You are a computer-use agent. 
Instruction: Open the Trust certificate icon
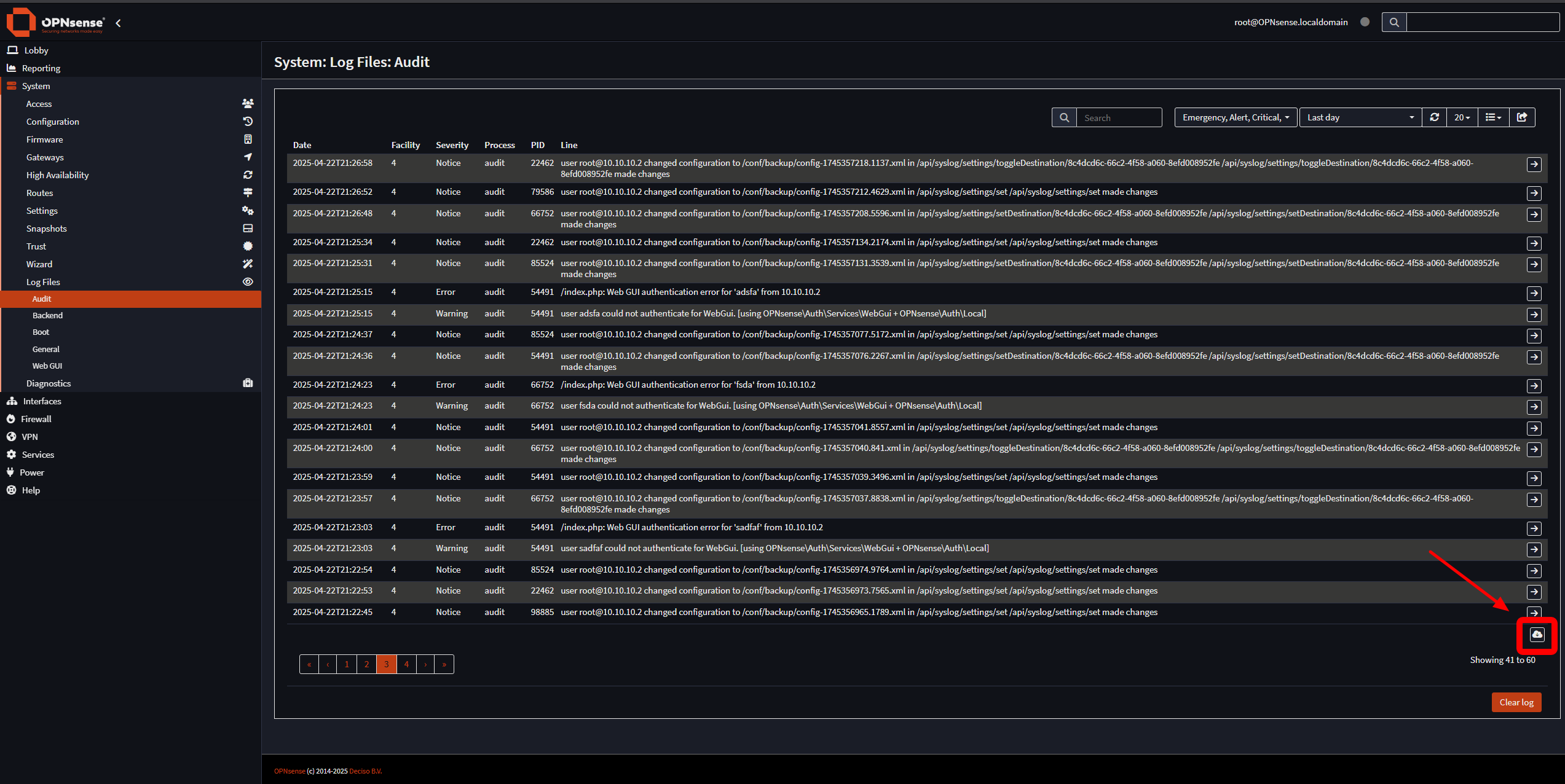coord(248,246)
